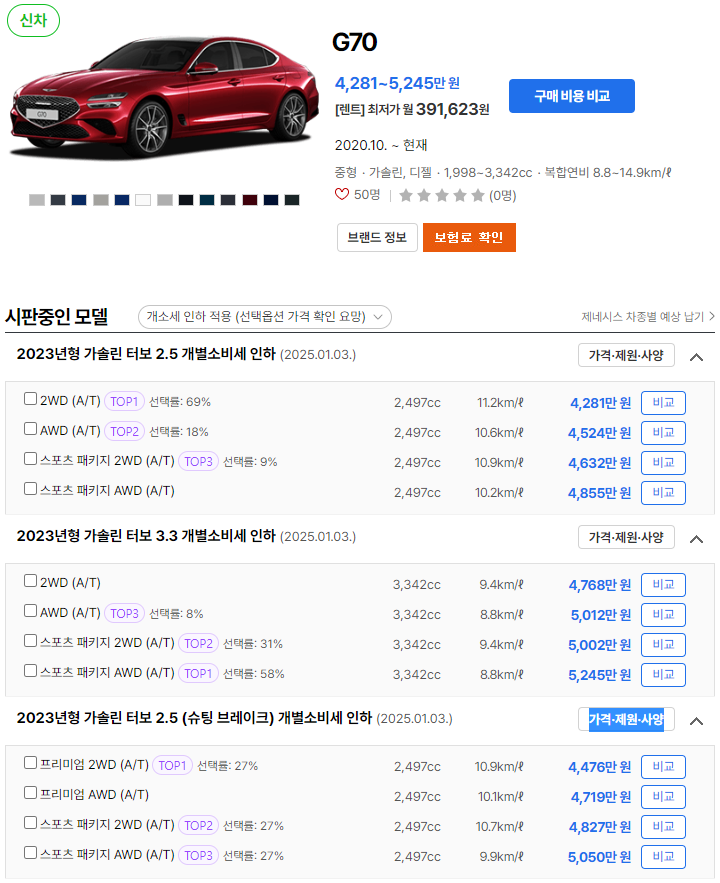Click 비교 for the 4,855만 원 model
720x883 pixels.
pyautogui.click(x=663, y=493)
